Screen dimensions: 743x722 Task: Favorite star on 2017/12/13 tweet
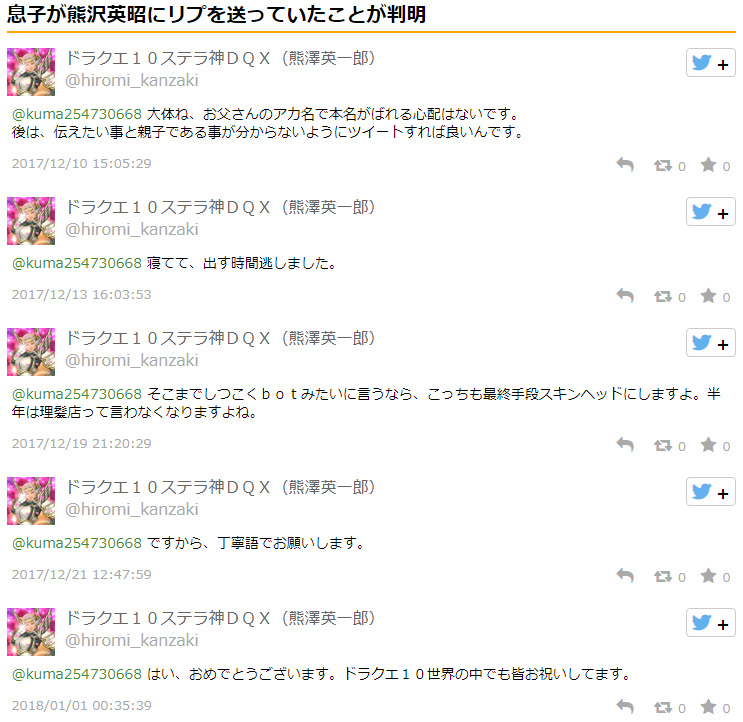708,296
